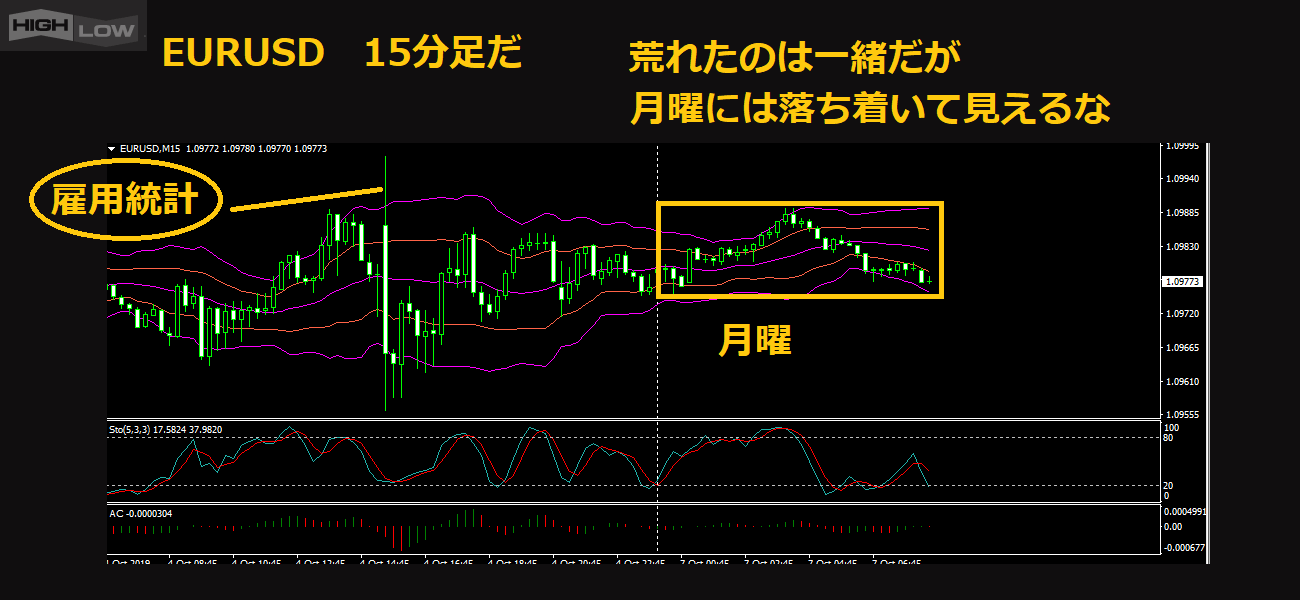The height and width of the screenshot is (600, 1300).
Task: Click the 1.09555 price axis label
Action: [1182, 414]
